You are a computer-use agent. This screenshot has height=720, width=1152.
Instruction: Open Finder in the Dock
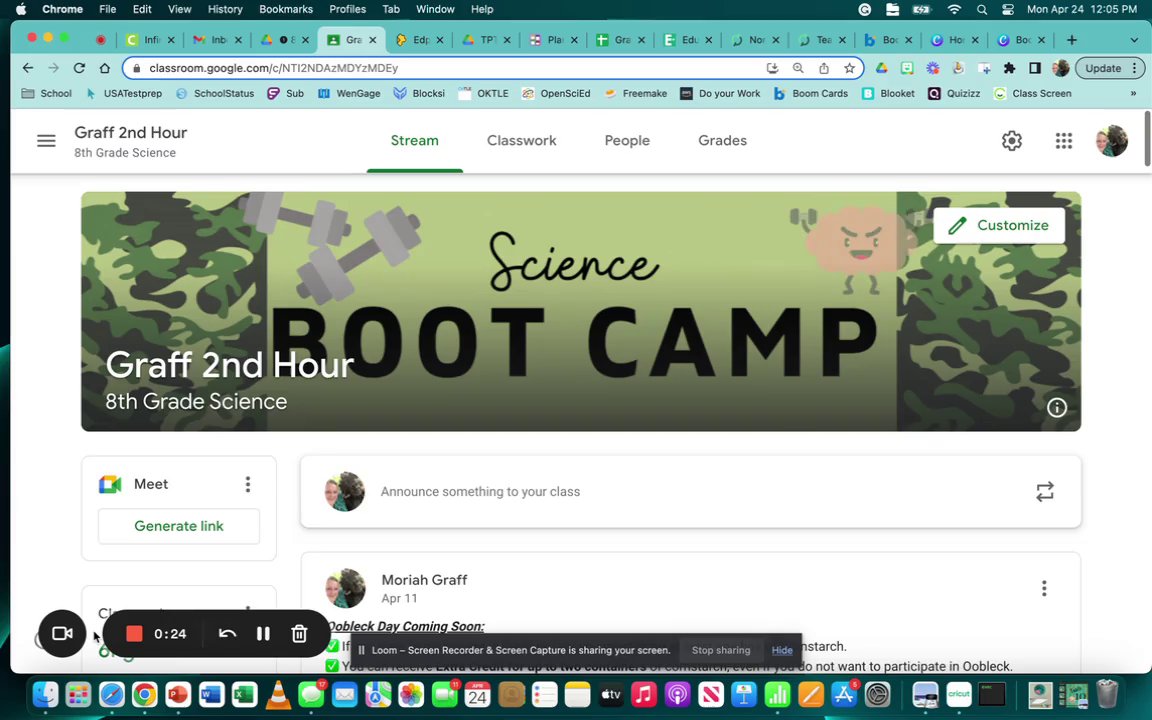45,694
